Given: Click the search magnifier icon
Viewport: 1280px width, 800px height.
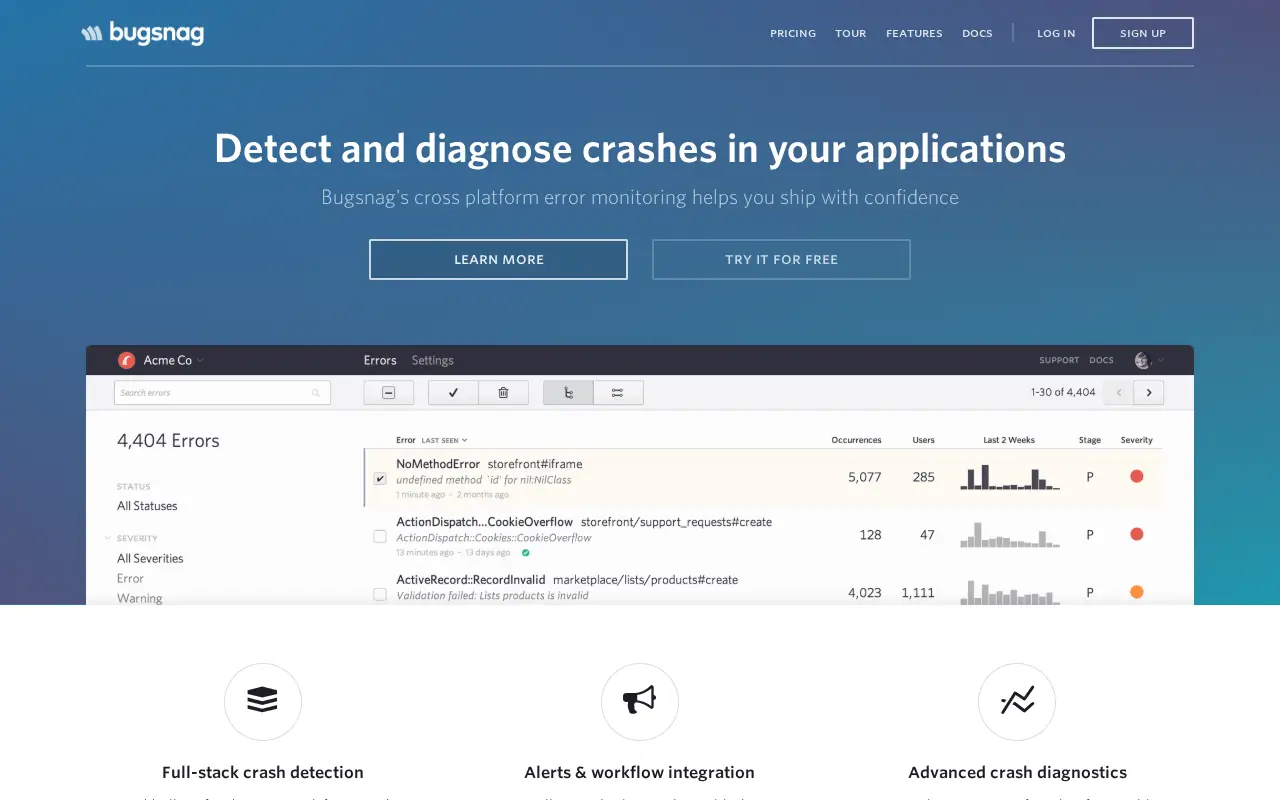Looking at the screenshot, I should [316, 393].
